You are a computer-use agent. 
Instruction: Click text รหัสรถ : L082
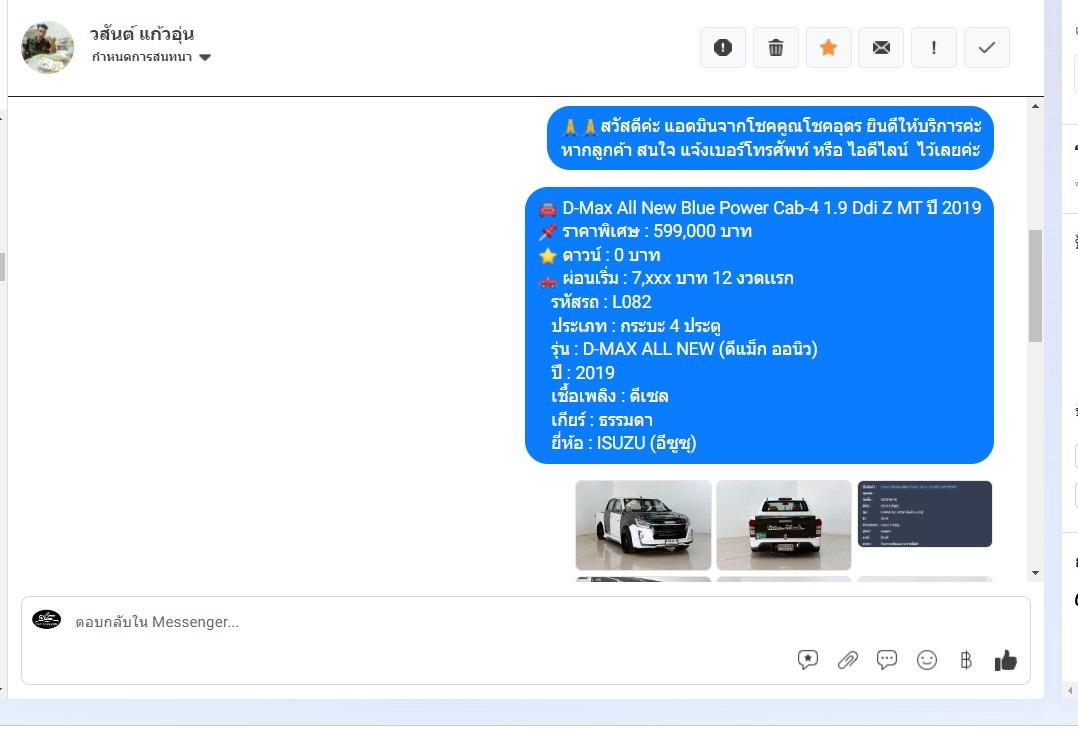[x=601, y=302]
